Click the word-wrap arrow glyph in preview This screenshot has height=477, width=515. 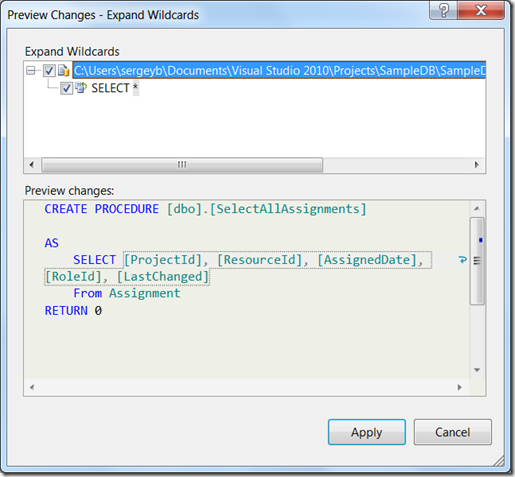point(462,260)
